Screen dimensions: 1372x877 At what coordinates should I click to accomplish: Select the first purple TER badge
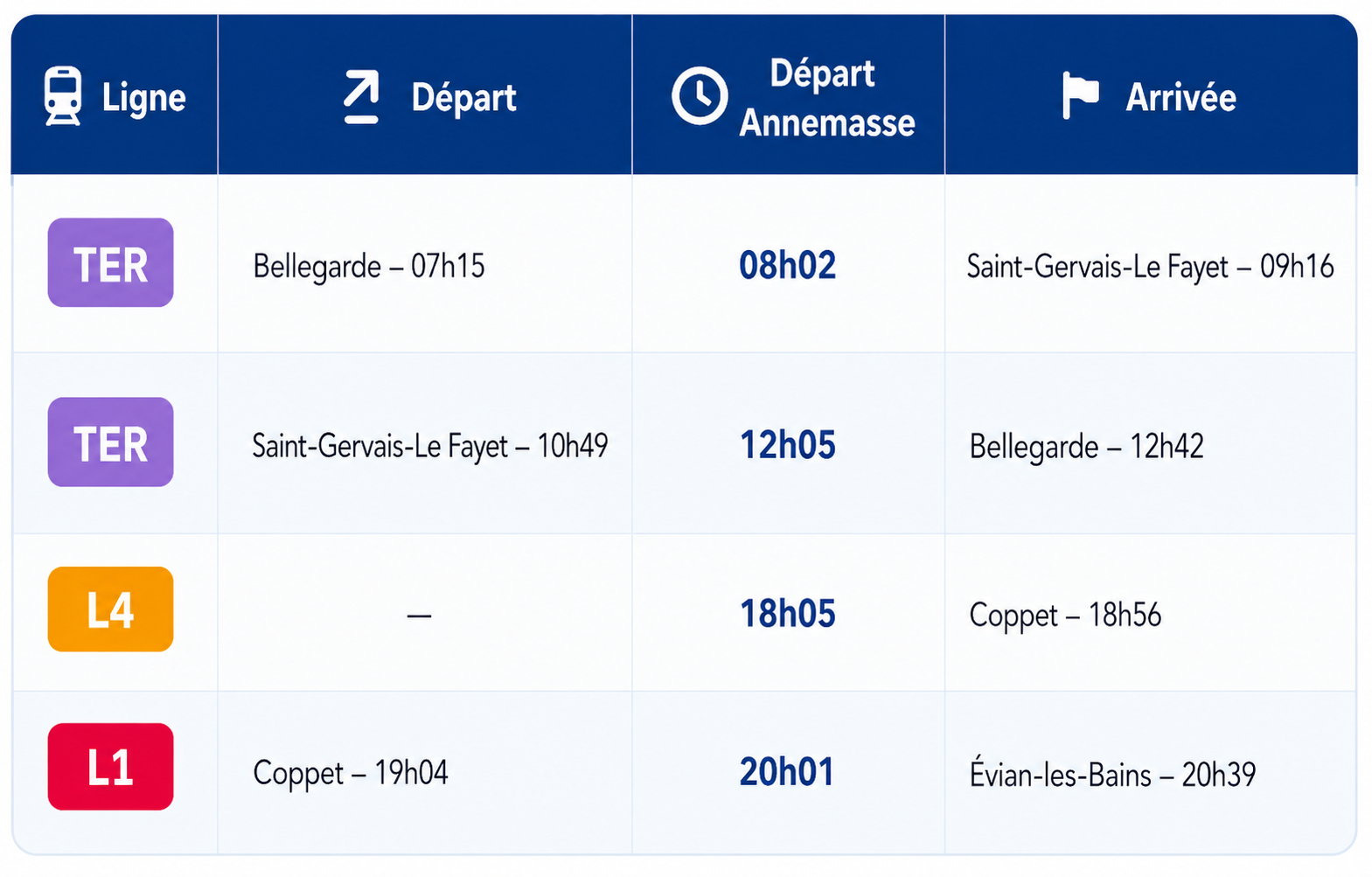click(110, 262)
